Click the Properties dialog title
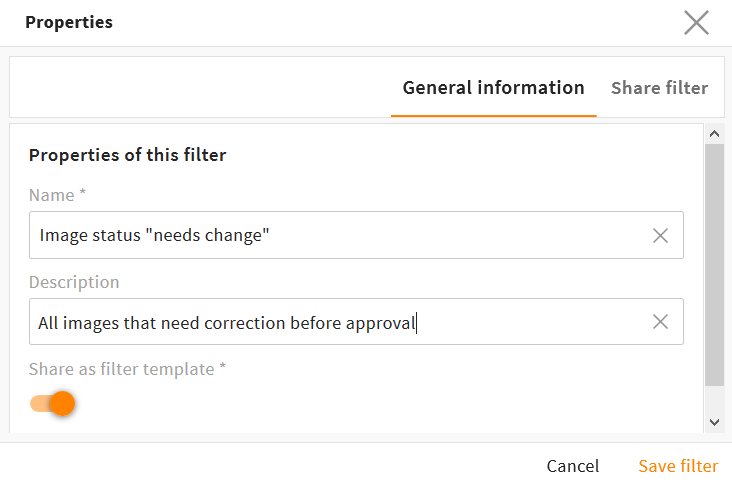The image size is (732, 487). [x=69, y=22]
